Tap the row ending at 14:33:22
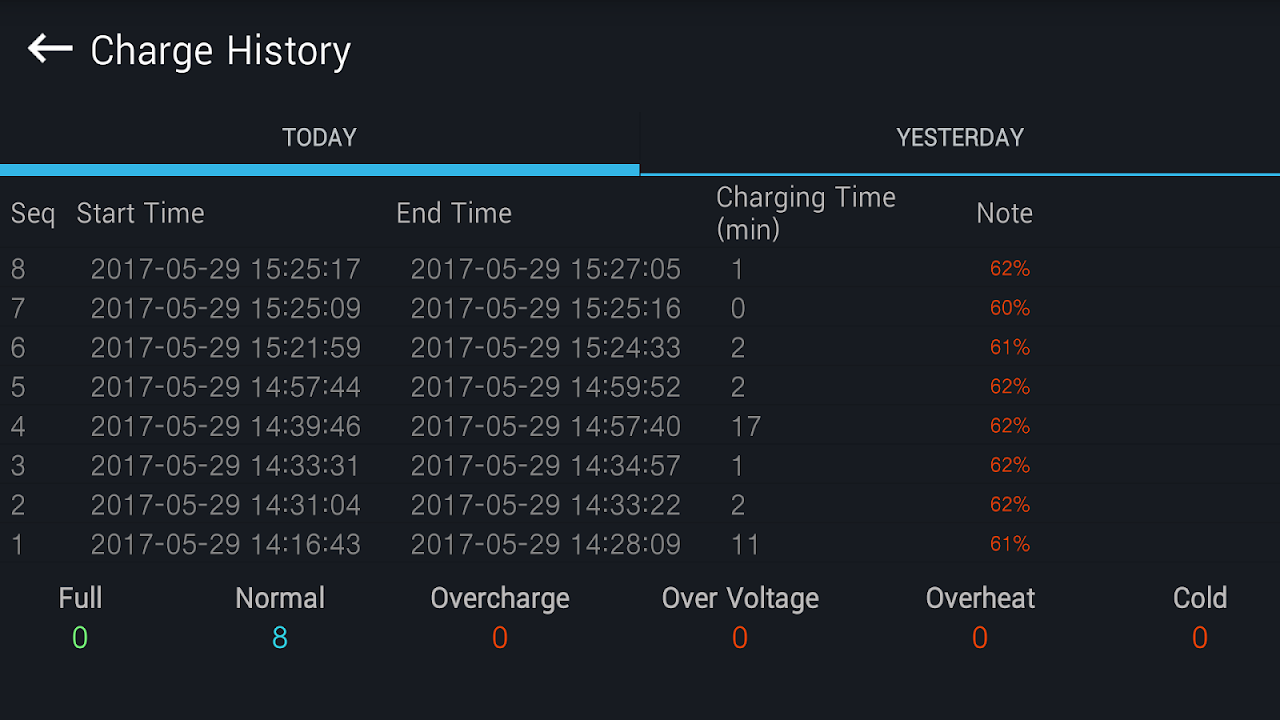 click(640, 505)
